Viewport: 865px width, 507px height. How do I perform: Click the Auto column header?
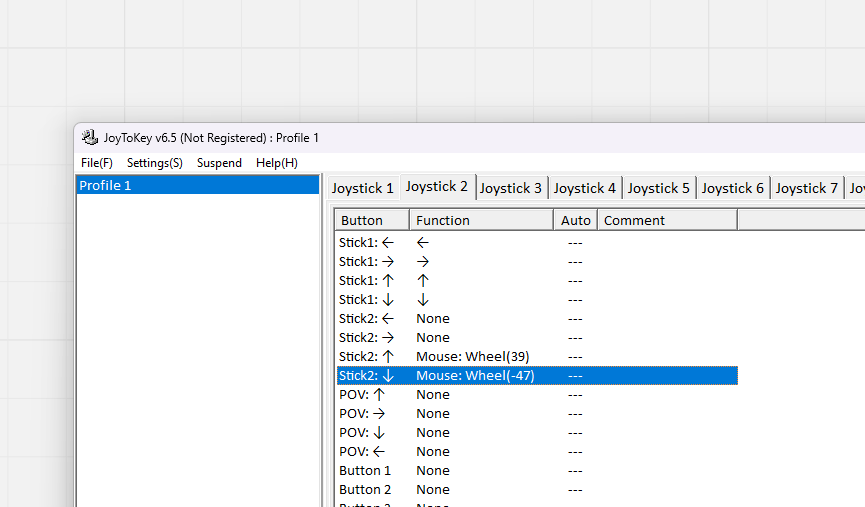click(575, 220)
